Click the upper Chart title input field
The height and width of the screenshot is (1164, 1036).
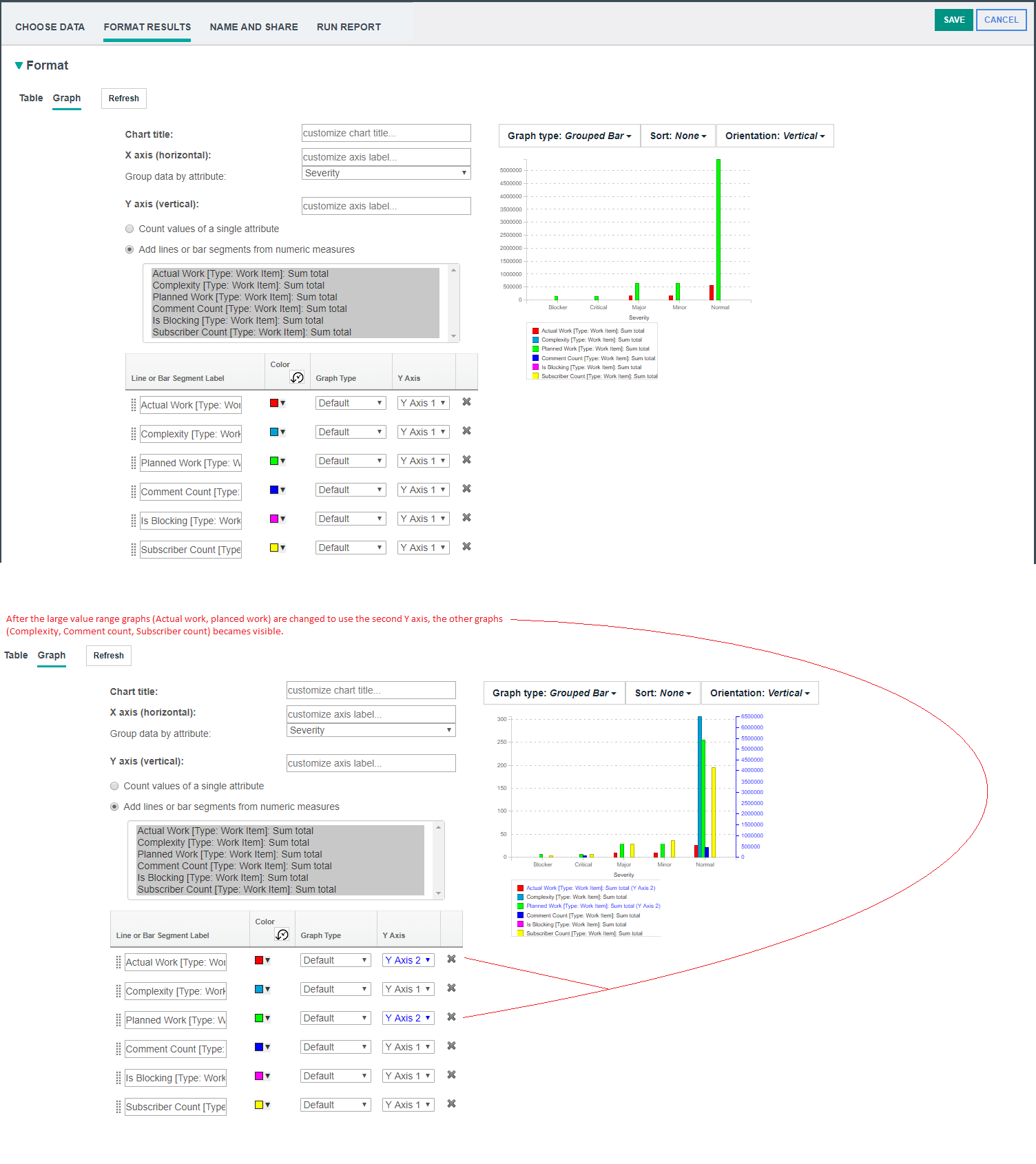click(386, 134)
